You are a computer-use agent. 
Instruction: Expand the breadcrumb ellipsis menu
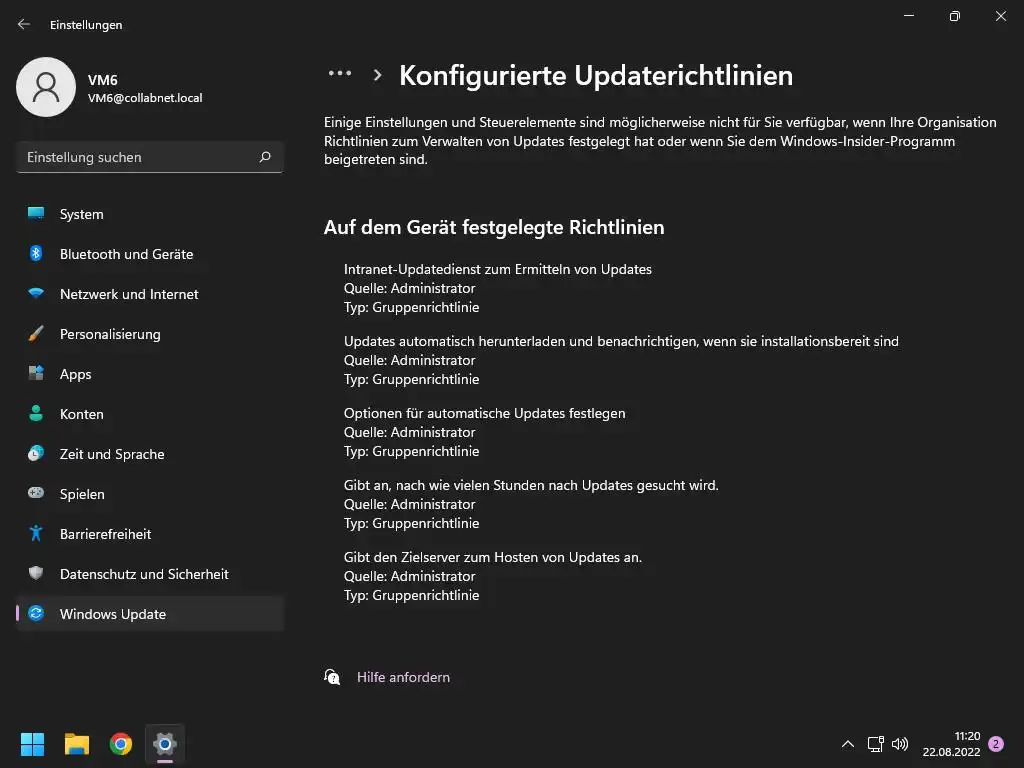pyautogui.click(x=340, y=74)
